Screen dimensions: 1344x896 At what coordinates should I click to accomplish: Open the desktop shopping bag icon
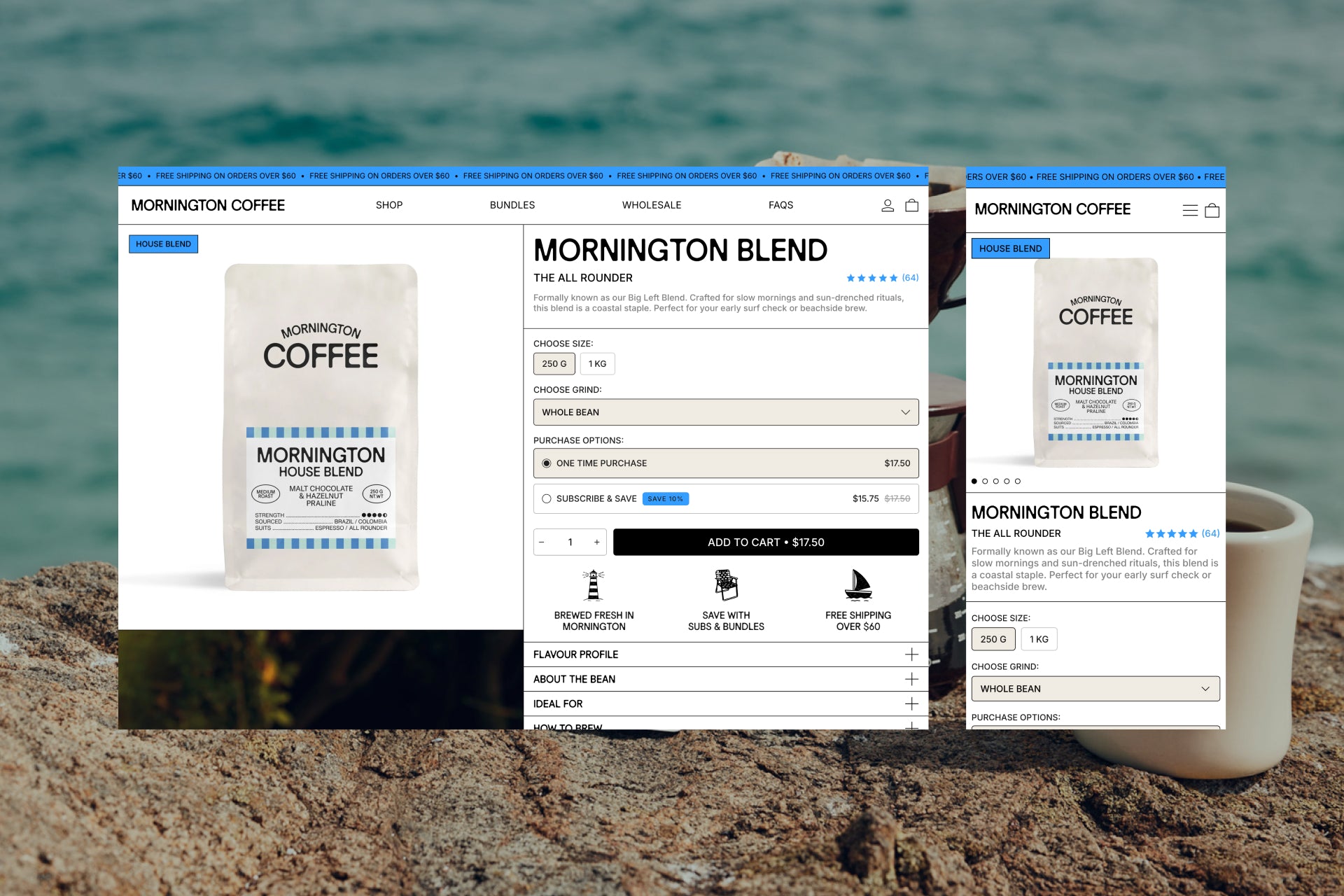coord(911,205)
